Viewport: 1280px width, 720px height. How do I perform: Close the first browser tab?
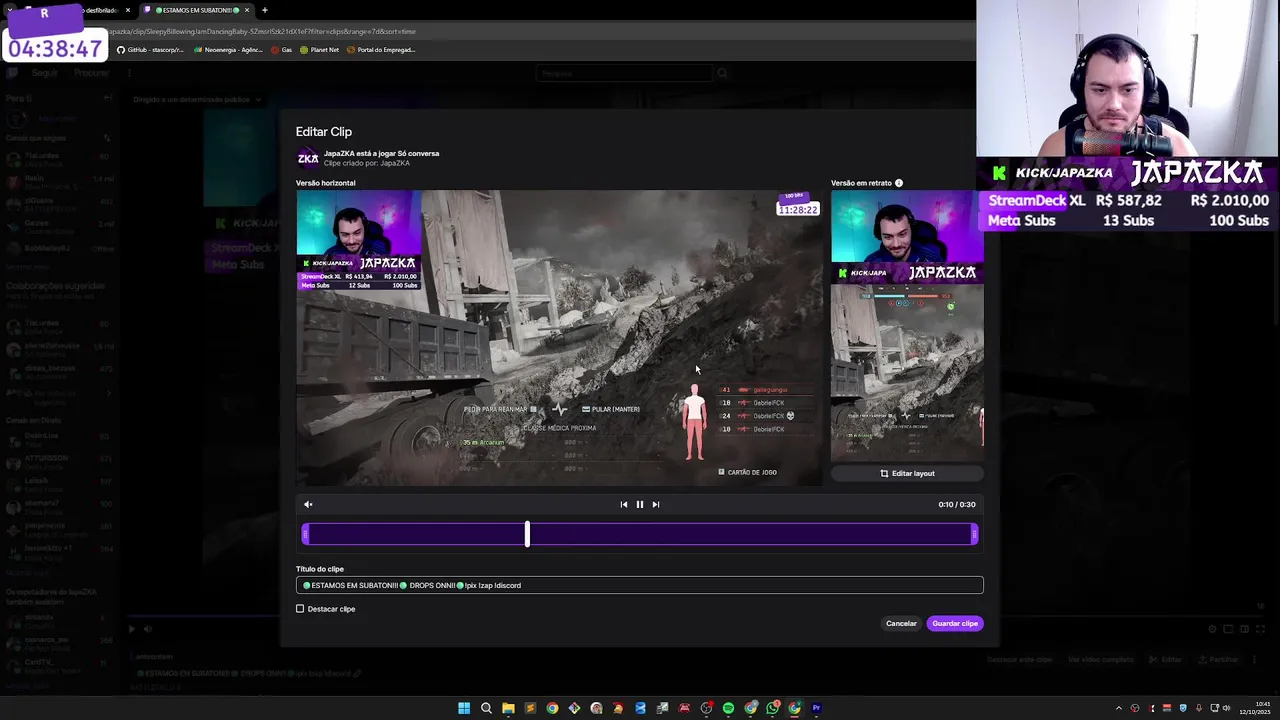(x=128, y=10)
